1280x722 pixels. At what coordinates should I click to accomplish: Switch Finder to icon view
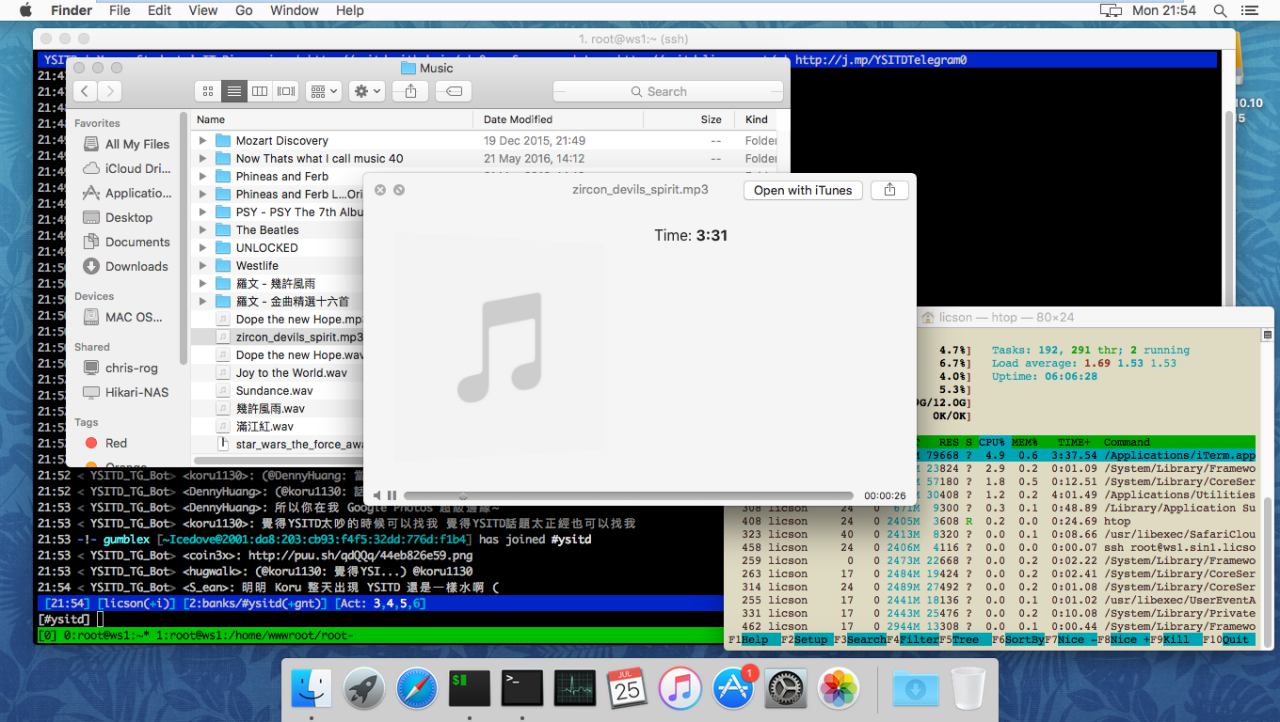click(207, 91)
